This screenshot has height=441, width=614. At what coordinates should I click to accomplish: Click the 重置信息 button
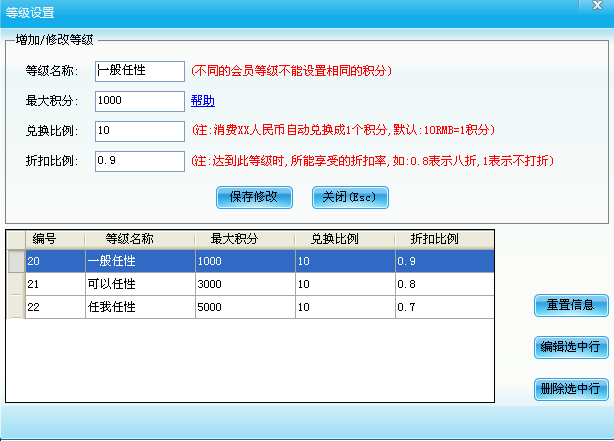tap(571, 305)
